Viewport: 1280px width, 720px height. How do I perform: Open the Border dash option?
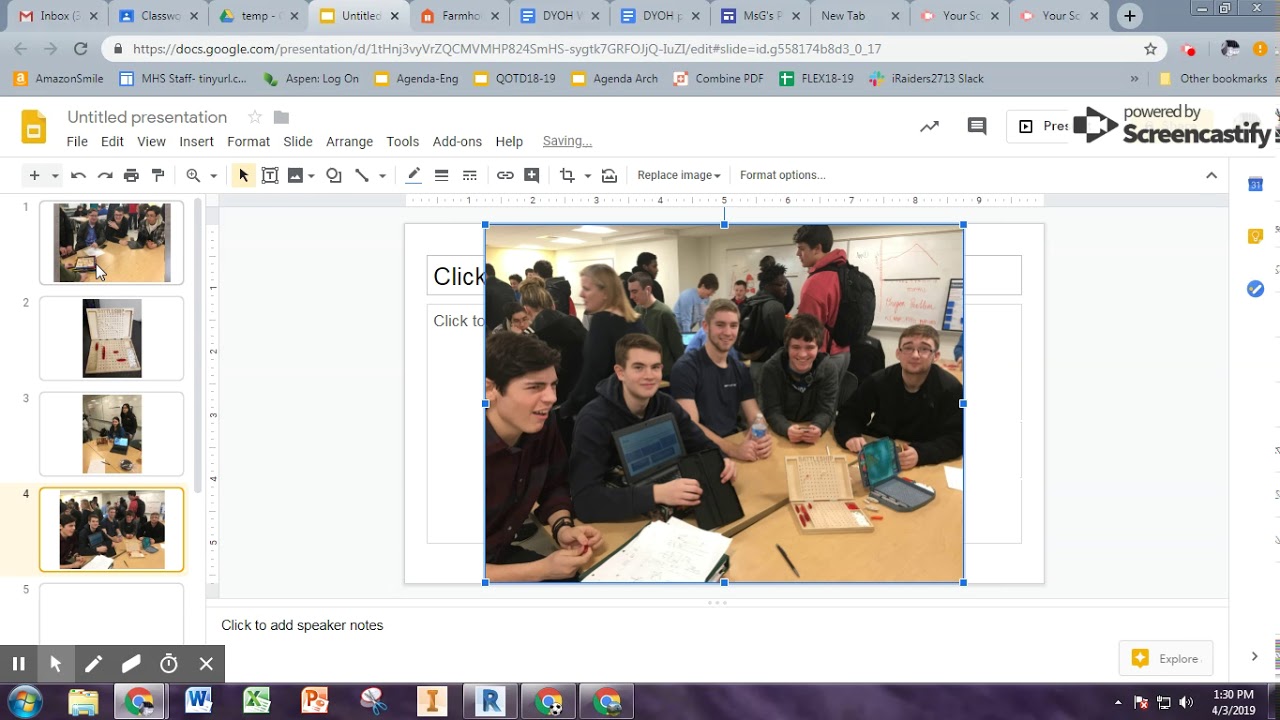point(469,175)
